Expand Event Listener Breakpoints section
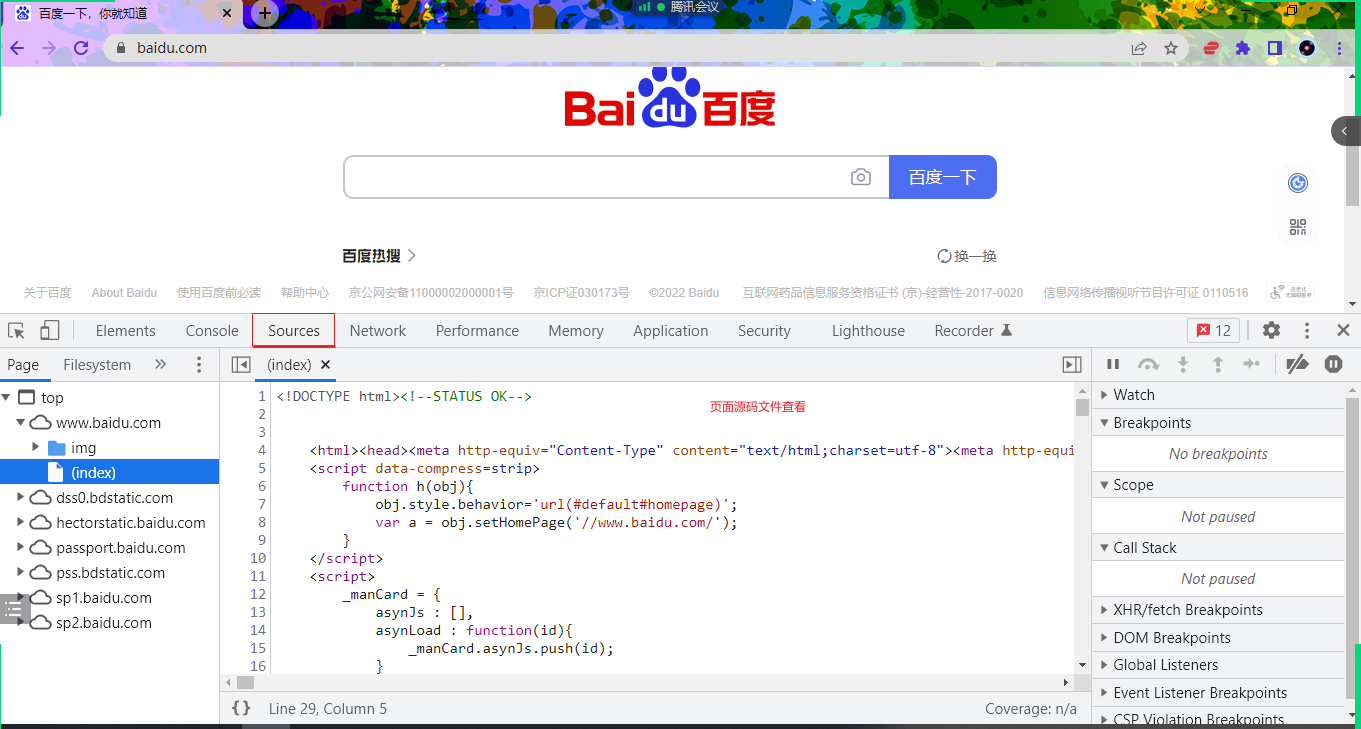Image resolution: width=1361 pixels, height=729 pixels. pyautogui.click(x=1218, y=693)
